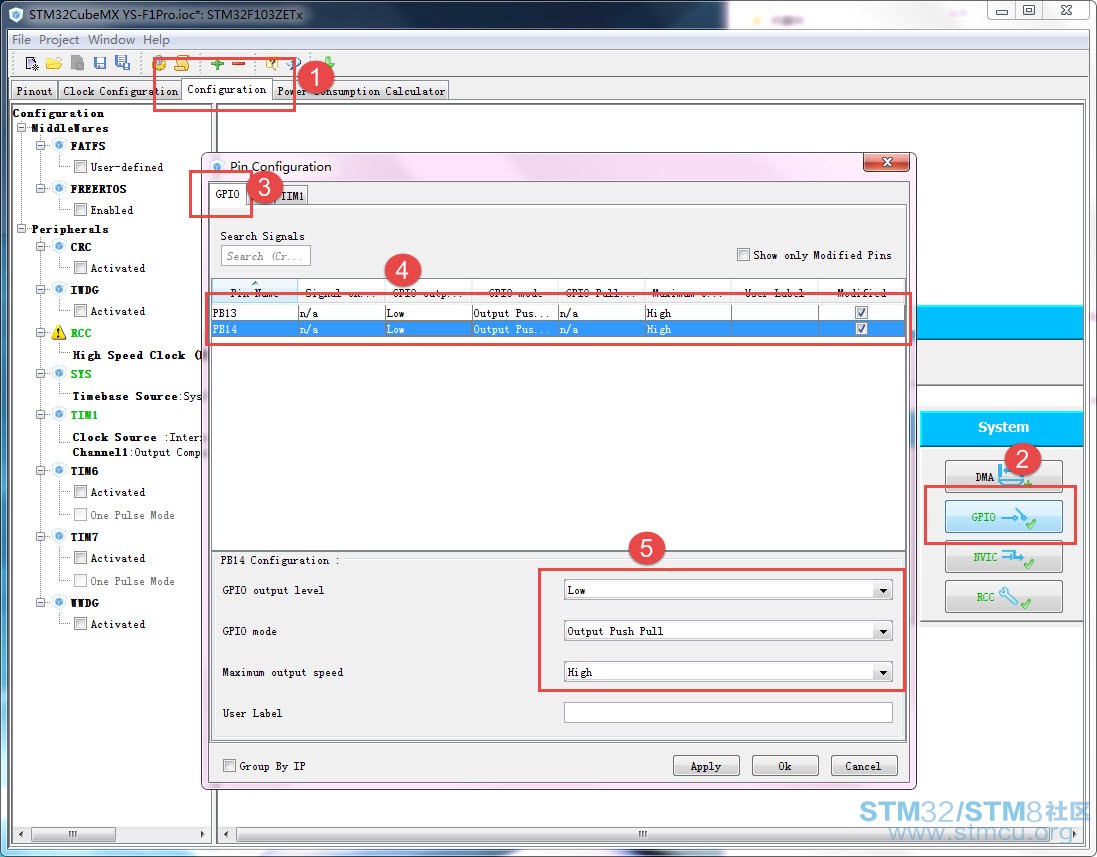
Task: Check Activated under TIM6
Action: pyautogui.click(x=81, y=491)
